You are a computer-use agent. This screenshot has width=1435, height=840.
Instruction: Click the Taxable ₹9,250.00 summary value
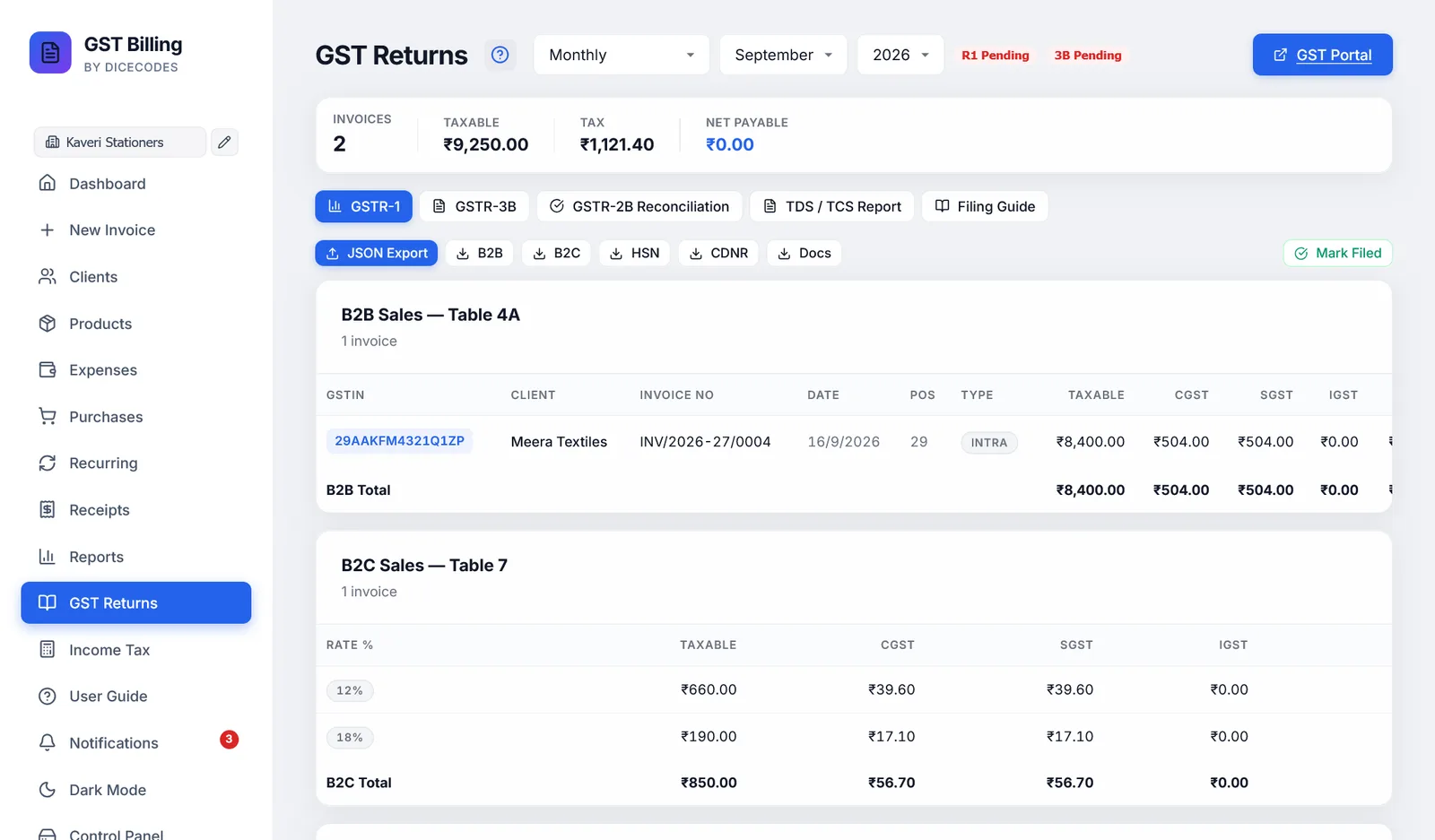tap(486, 144)
